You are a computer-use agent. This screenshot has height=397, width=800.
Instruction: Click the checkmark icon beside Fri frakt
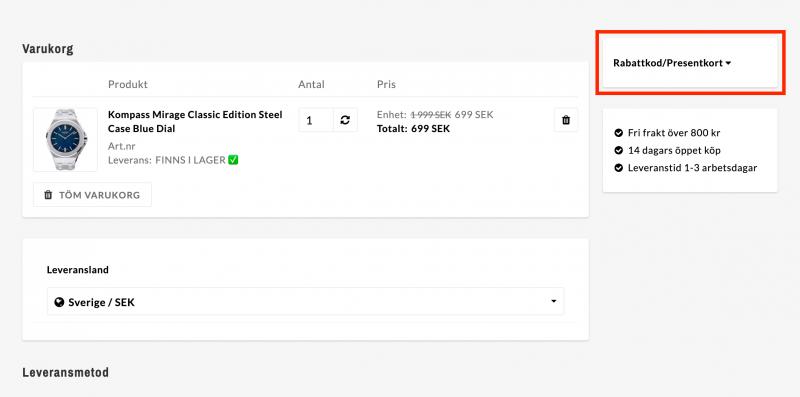pos(619,133)
